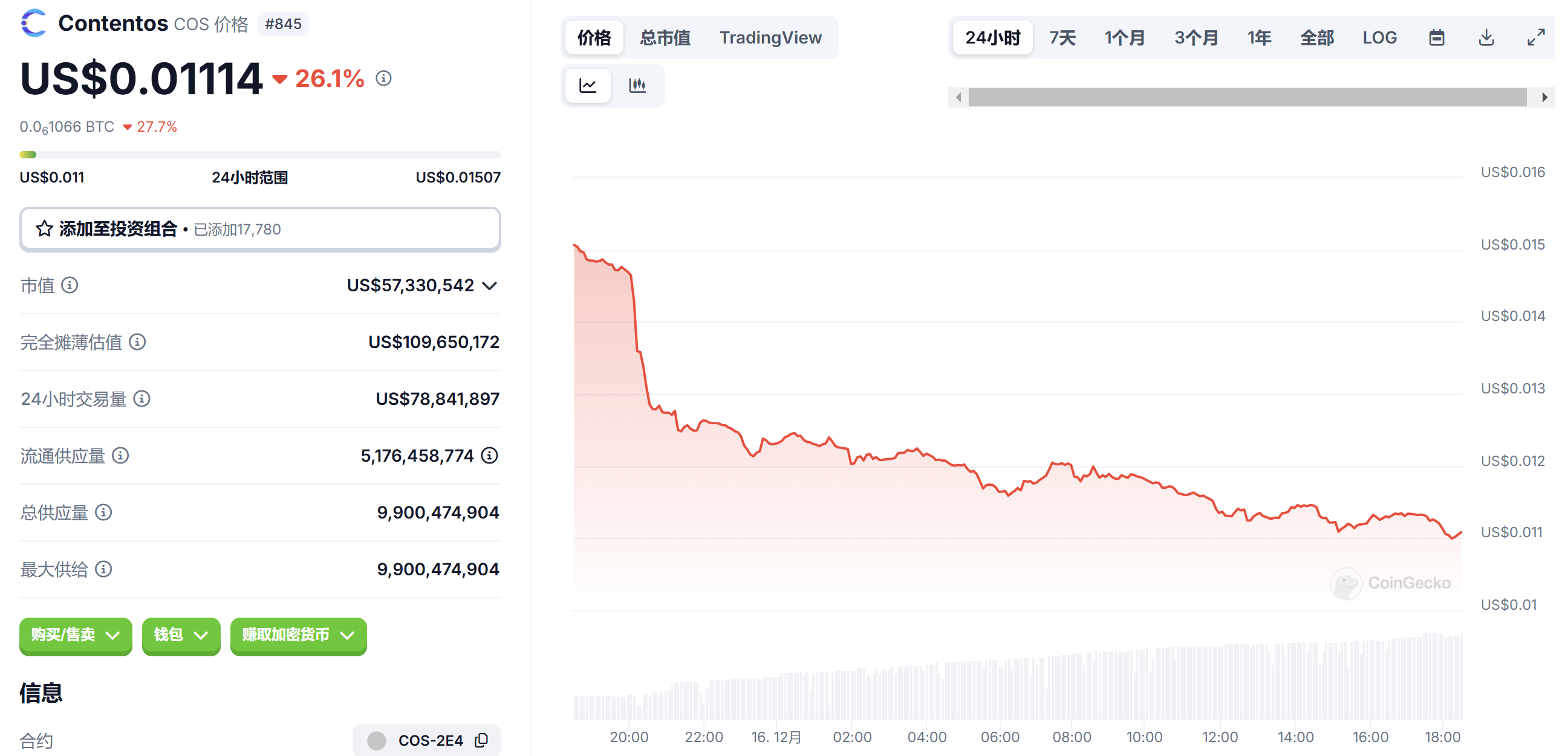Image resolution: width=1568 pixels, height=756 pixels.
Task: Click the chart range scrollbar's right arrow
Action: coord(1544,97)
